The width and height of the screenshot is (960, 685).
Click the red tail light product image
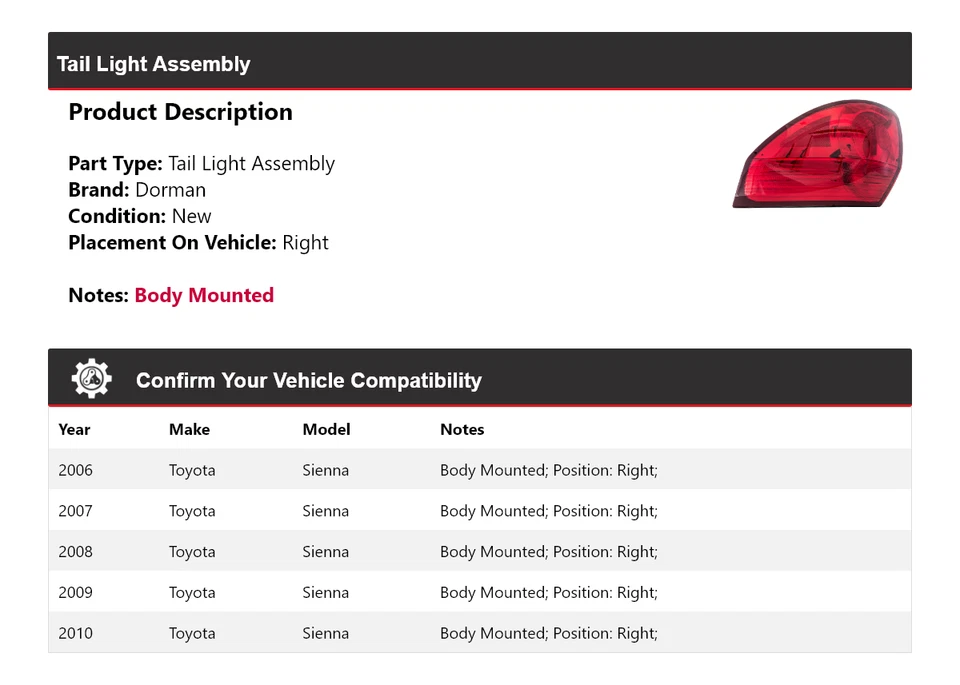pyautogui.click(x=817, y=156)
